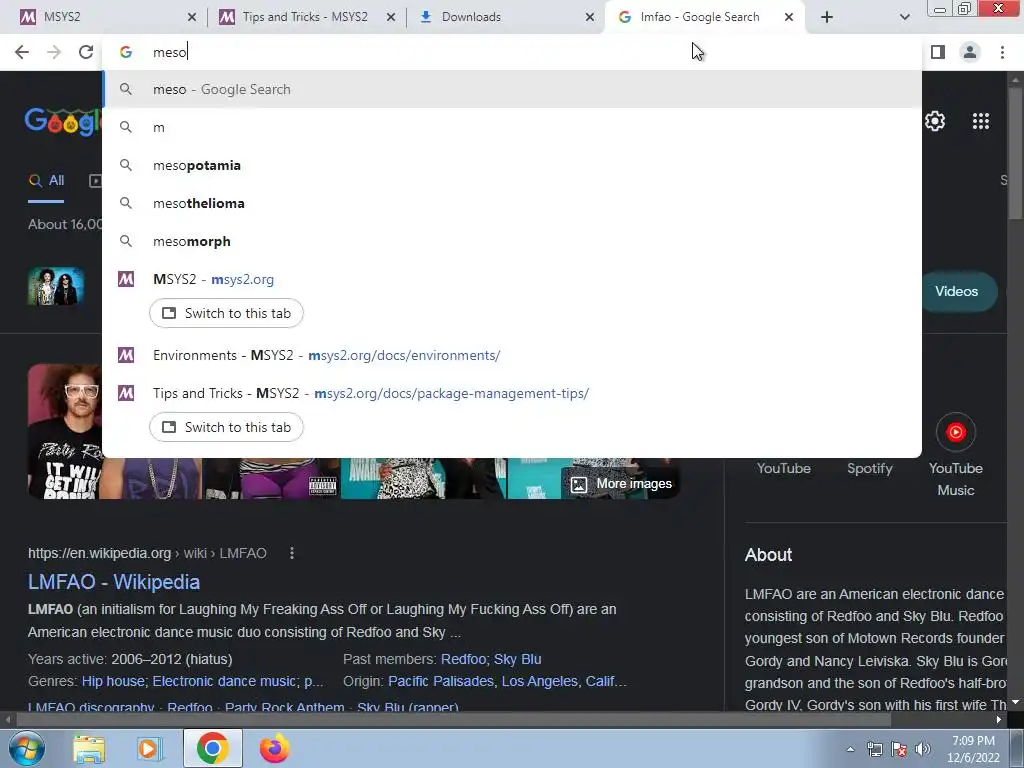Open Google search settings gear
This screenshot has height=768, width=1024.
(935, 121)
